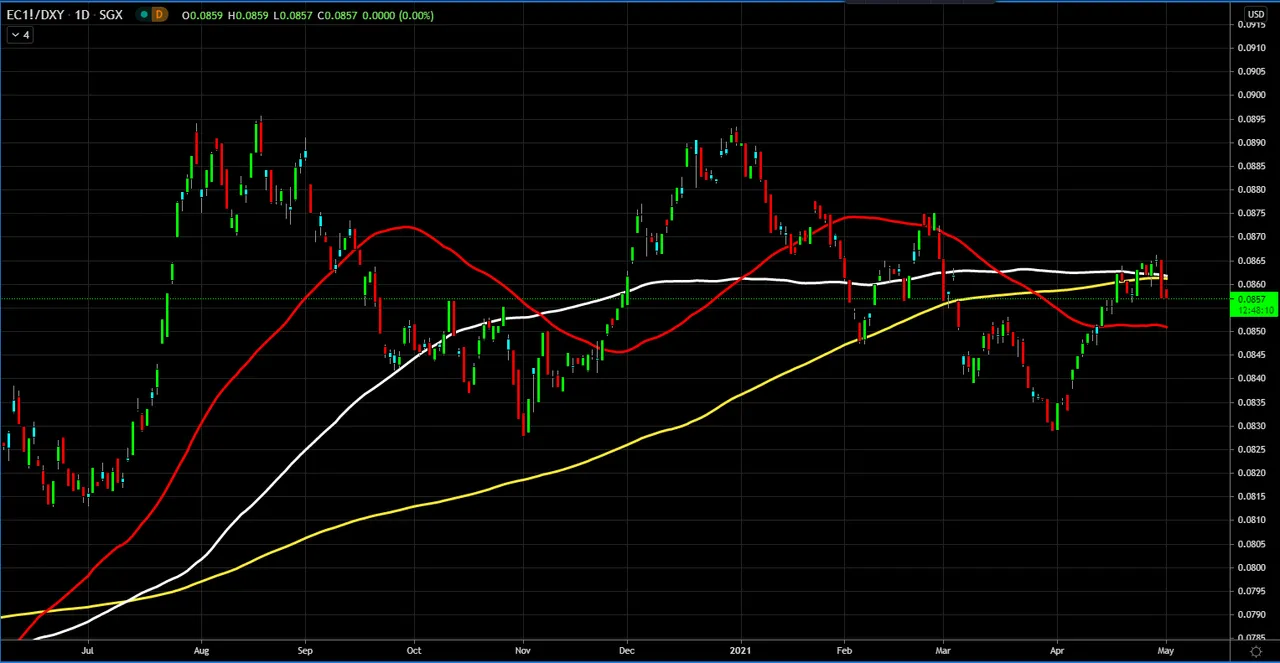1280x663 pixels.
Task: Click the SGX exchange label
Action: (x=111, y=15)
